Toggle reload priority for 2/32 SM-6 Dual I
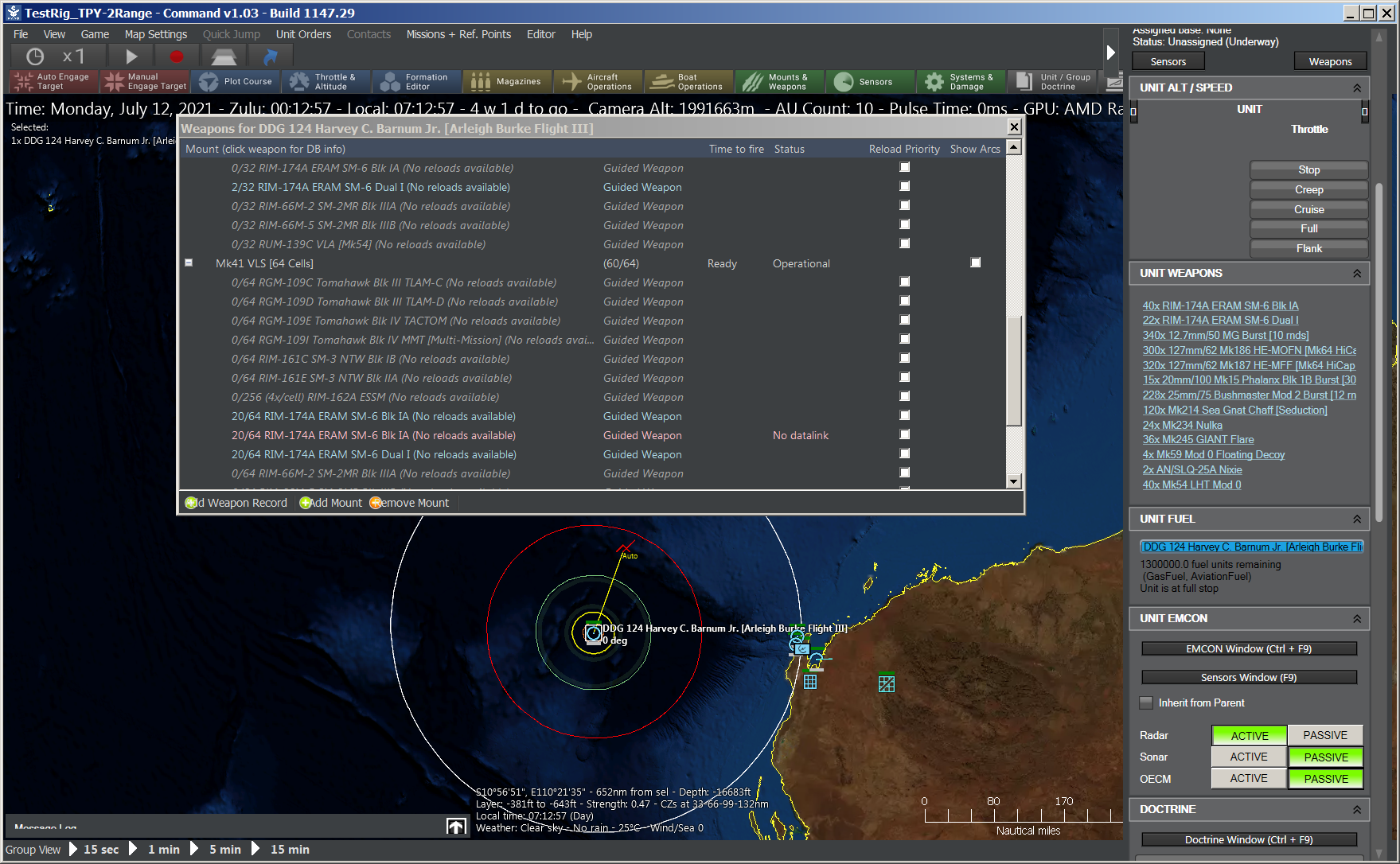Screen dimensions: 1400x864 (x=905, y=186)
